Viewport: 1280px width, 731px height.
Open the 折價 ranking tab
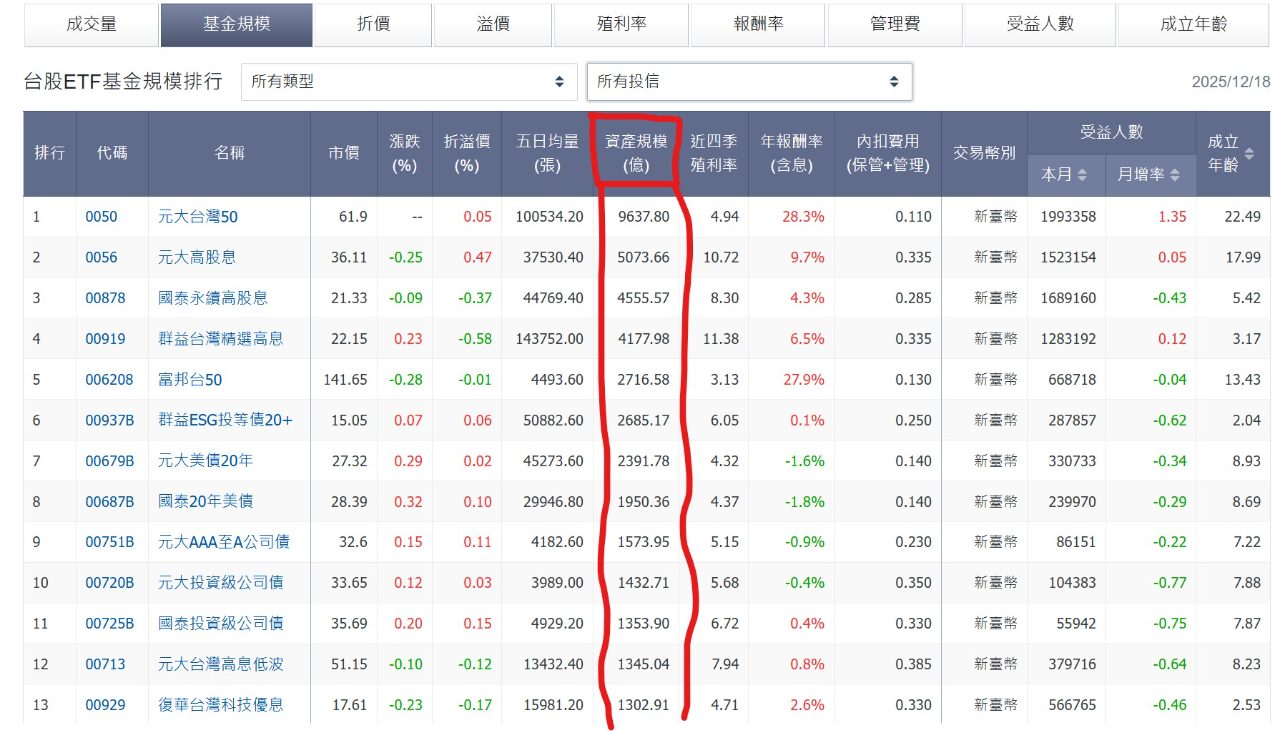click(374, 24)
